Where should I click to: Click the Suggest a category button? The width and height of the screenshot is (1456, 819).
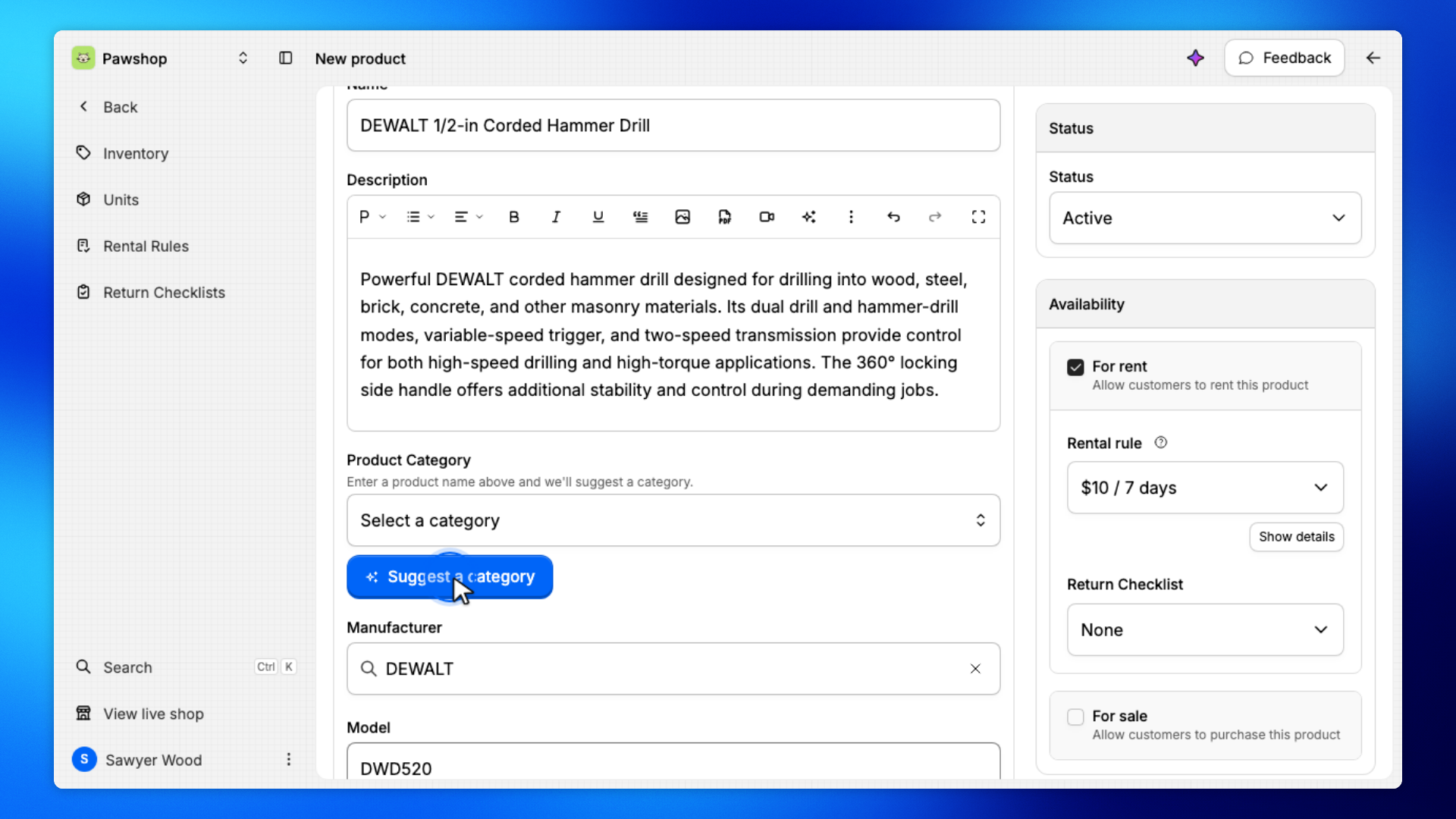coord(450,577)
